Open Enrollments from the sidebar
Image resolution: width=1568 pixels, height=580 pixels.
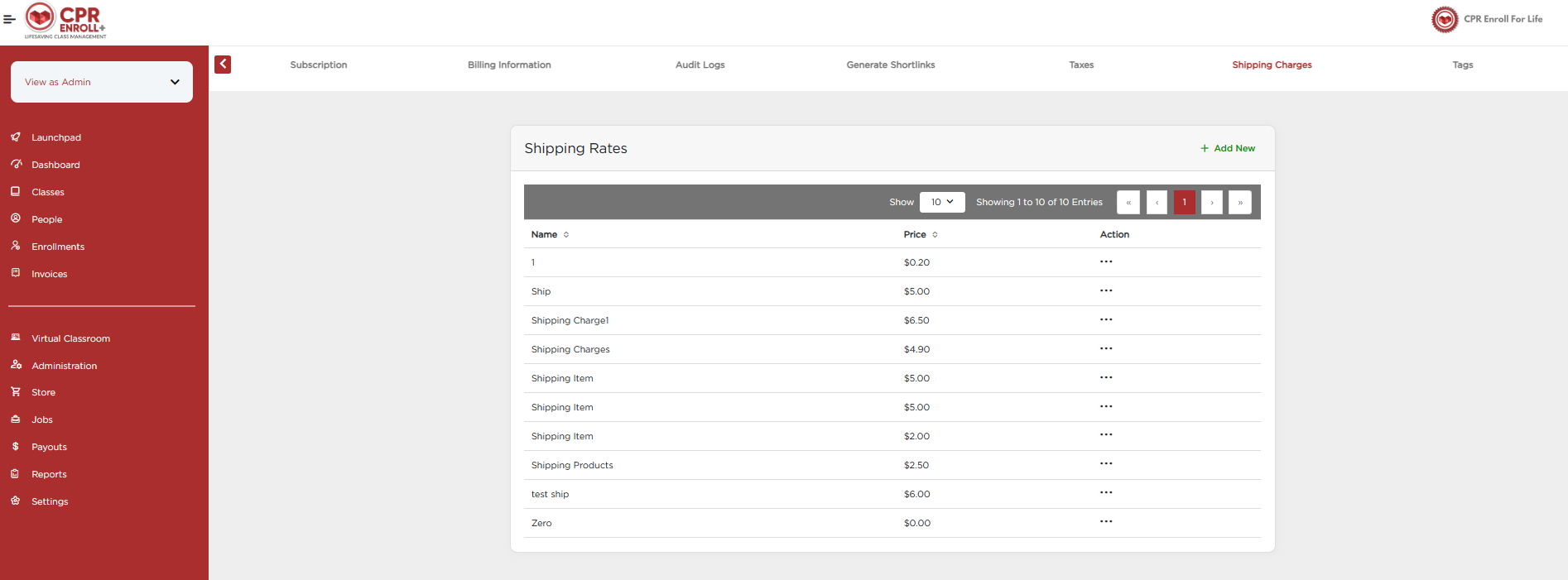(58, 247)
